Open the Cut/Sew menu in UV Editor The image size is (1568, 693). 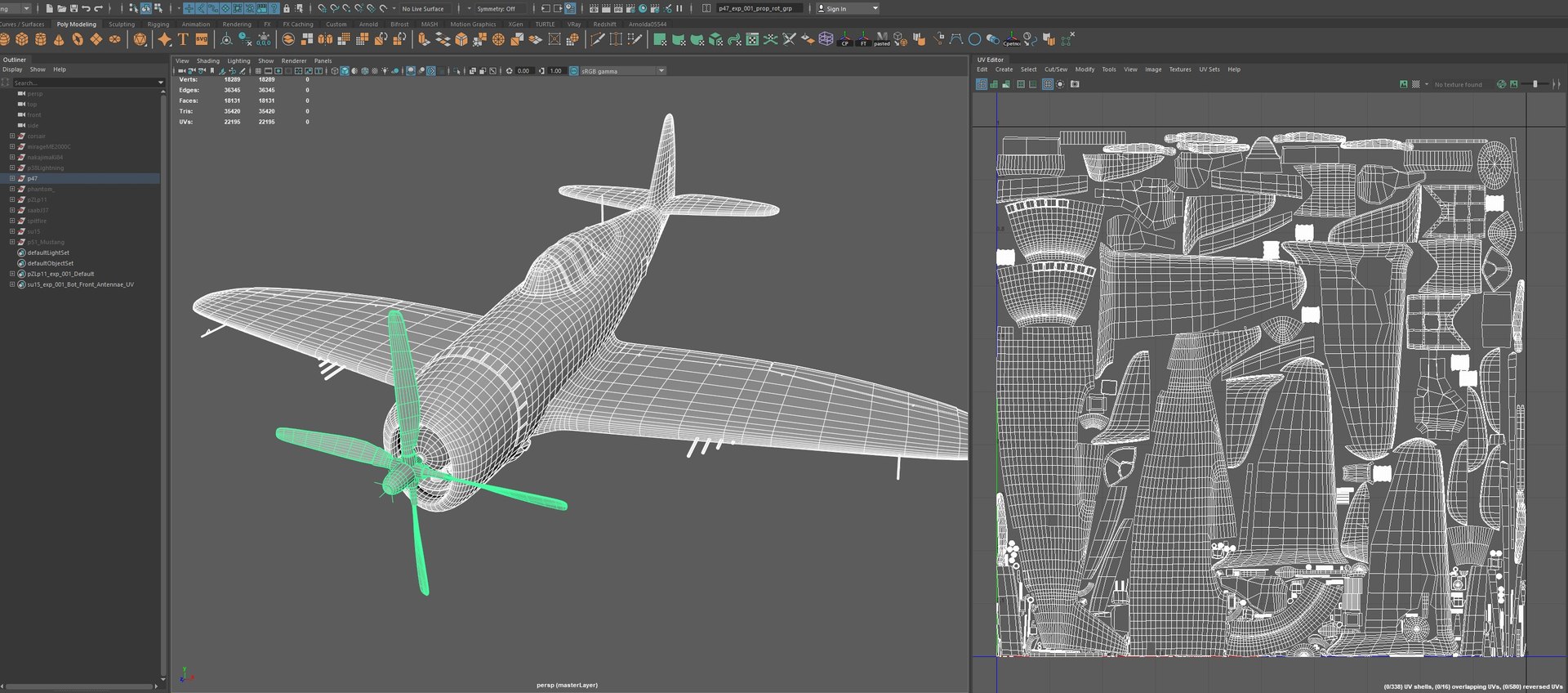1056,69
